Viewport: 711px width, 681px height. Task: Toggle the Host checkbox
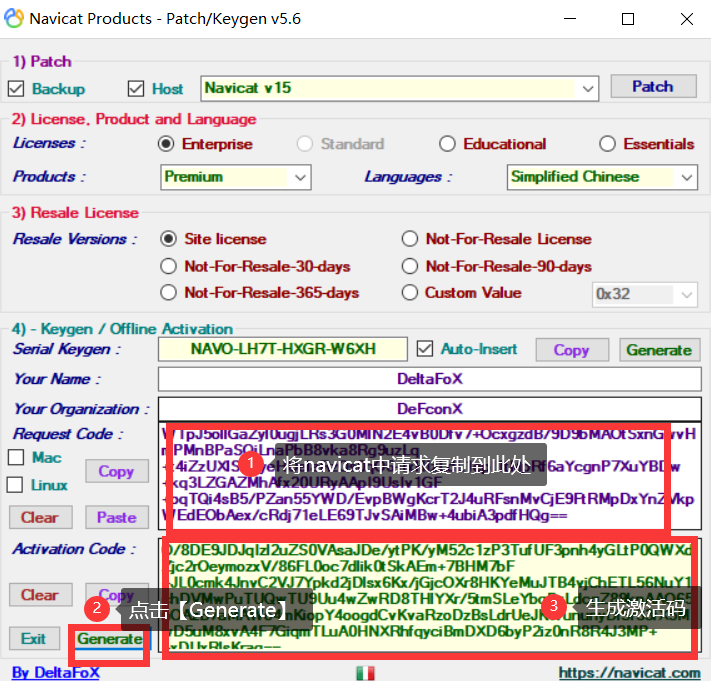pos(136,89)
